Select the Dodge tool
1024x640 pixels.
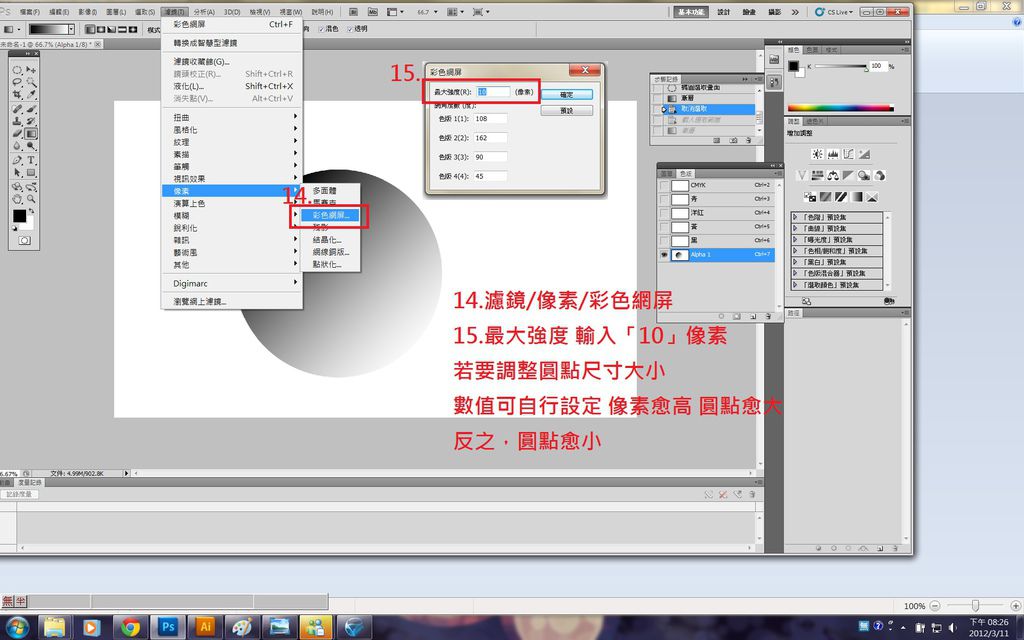[x=31, y=145]
